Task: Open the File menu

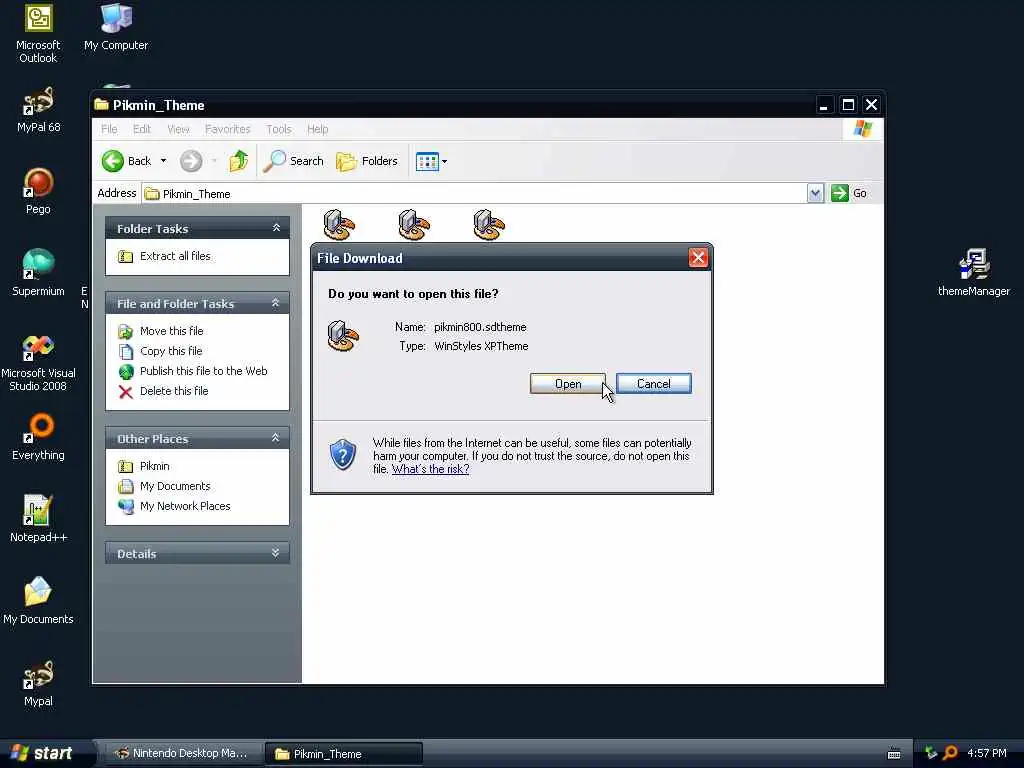Action: 109,129
